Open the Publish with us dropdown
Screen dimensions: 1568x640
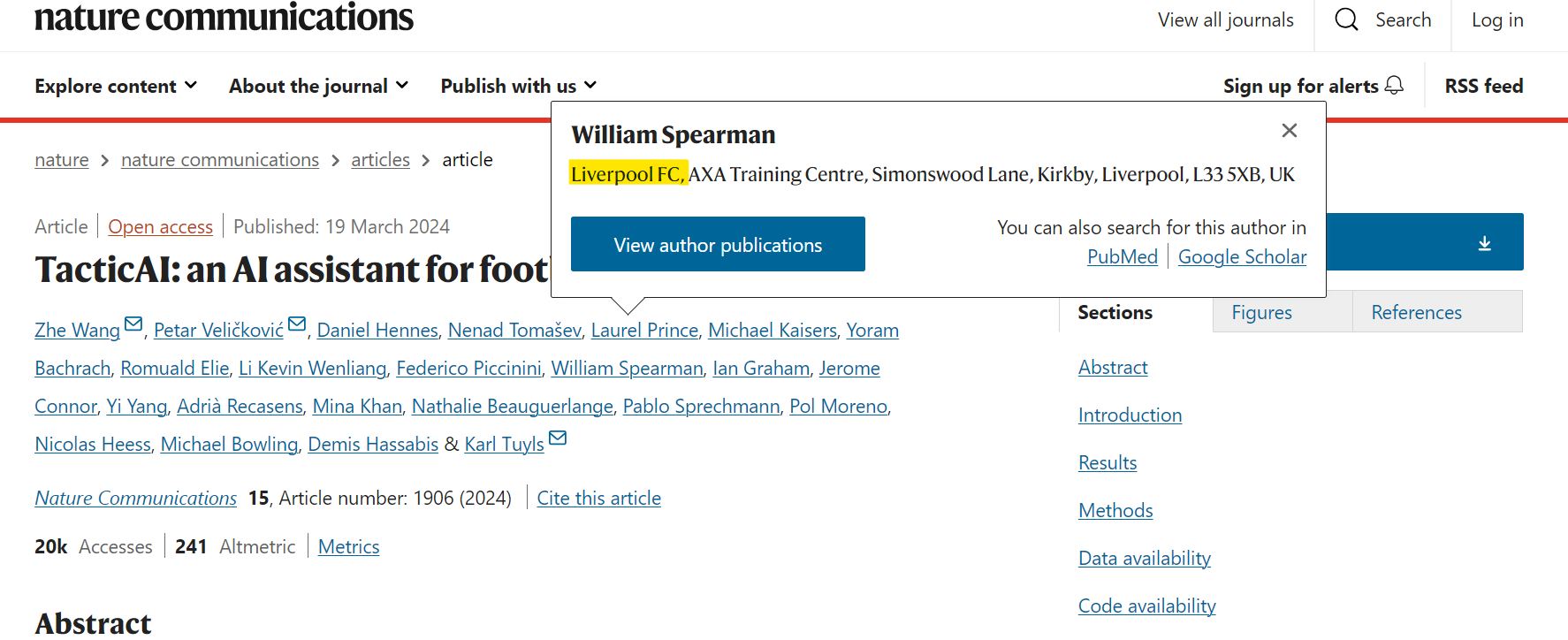coord(518,86)
